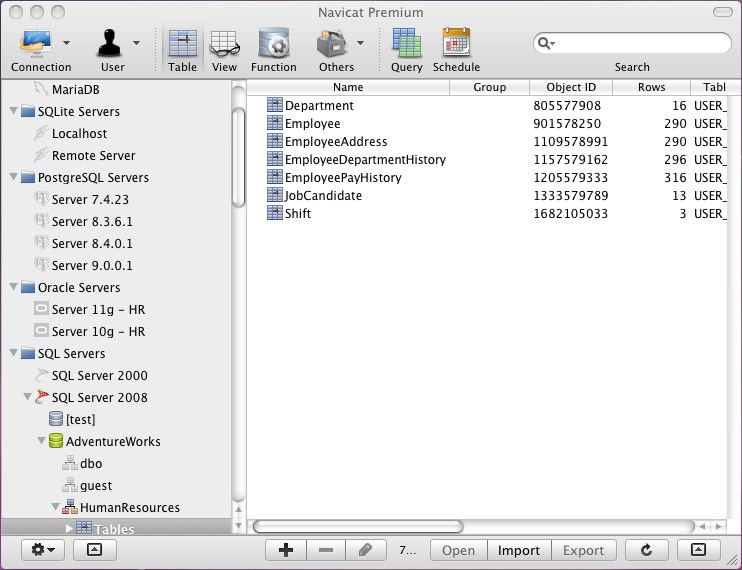Select the EmployeePayHistory table

click(x=343, y=177)
